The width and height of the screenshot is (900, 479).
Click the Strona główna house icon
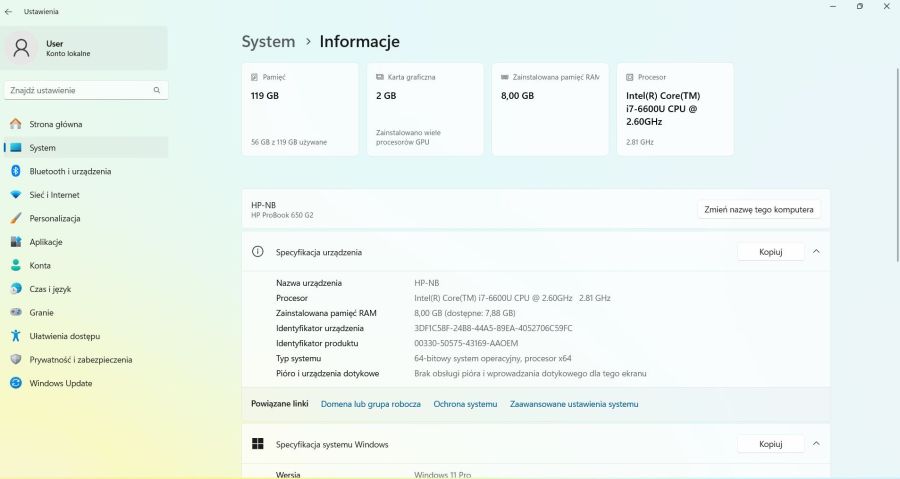click(x=16, y=124)
